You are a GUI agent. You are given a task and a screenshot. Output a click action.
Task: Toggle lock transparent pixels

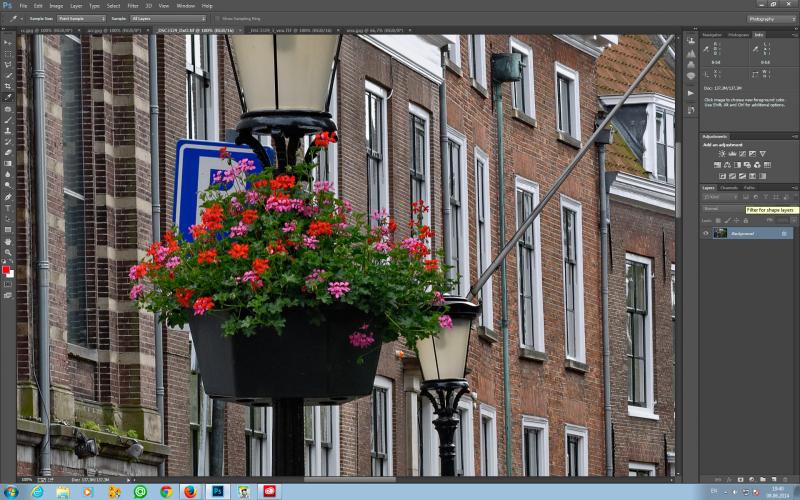718,220
